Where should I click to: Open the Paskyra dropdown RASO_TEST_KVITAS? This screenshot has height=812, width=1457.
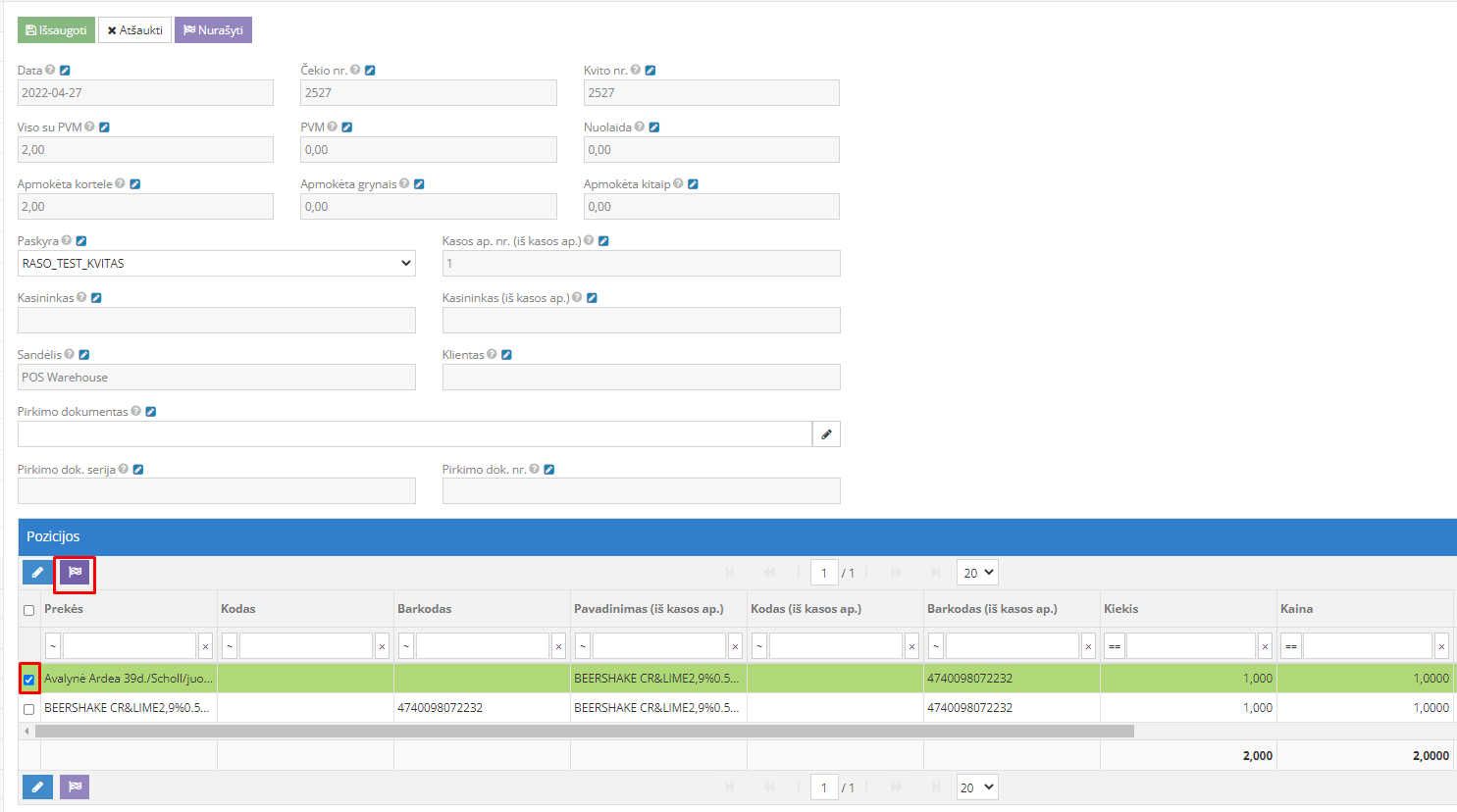tap(216, 264)
